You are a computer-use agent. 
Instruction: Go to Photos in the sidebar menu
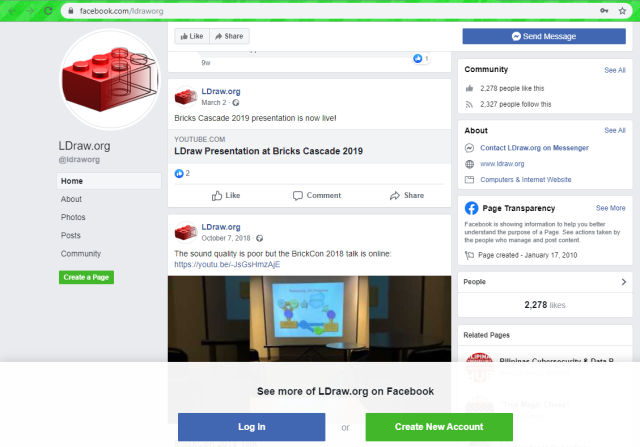pyautogui.click(x=73, y=217)
